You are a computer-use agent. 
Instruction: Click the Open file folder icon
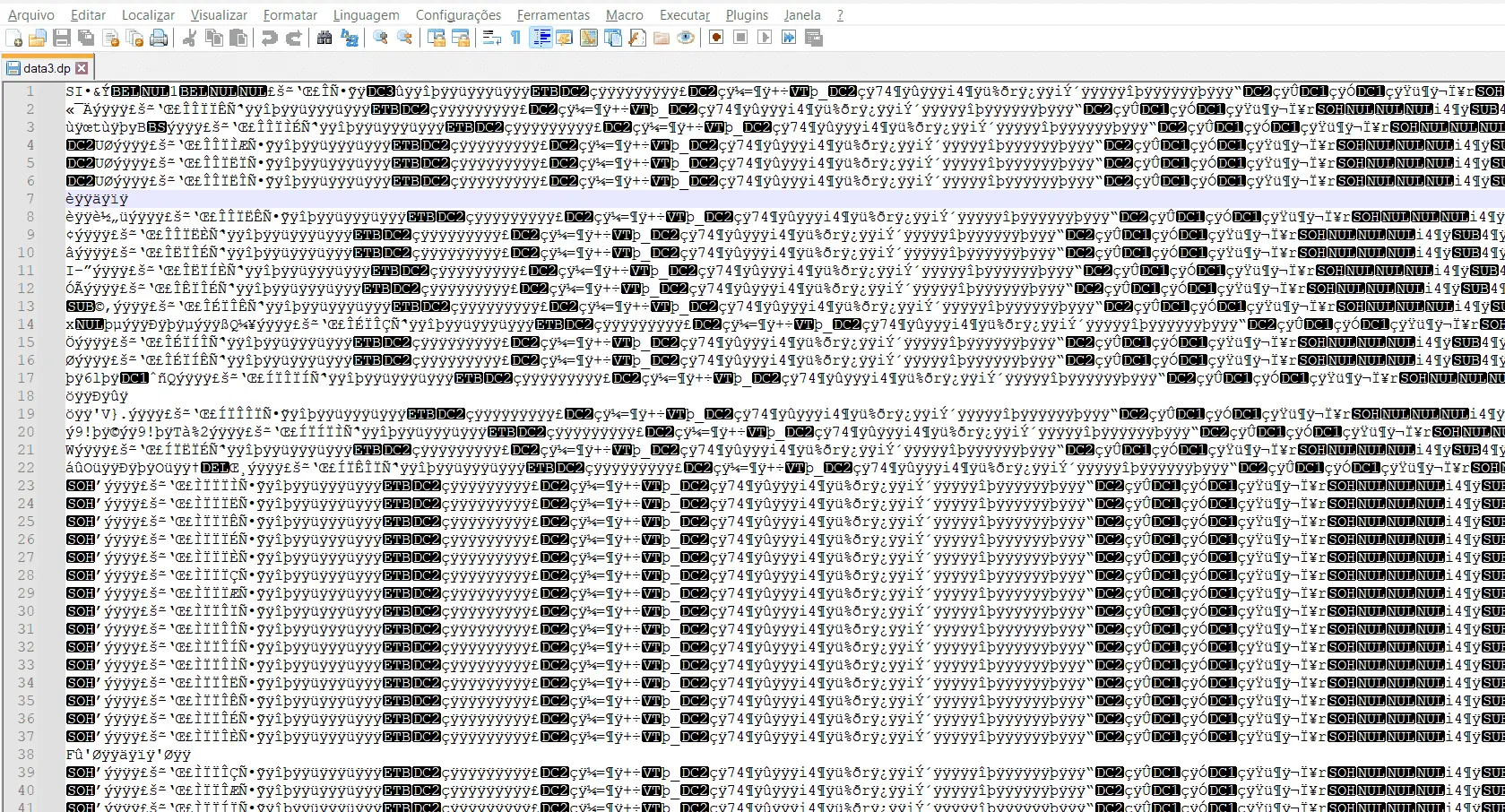[38, 38]
